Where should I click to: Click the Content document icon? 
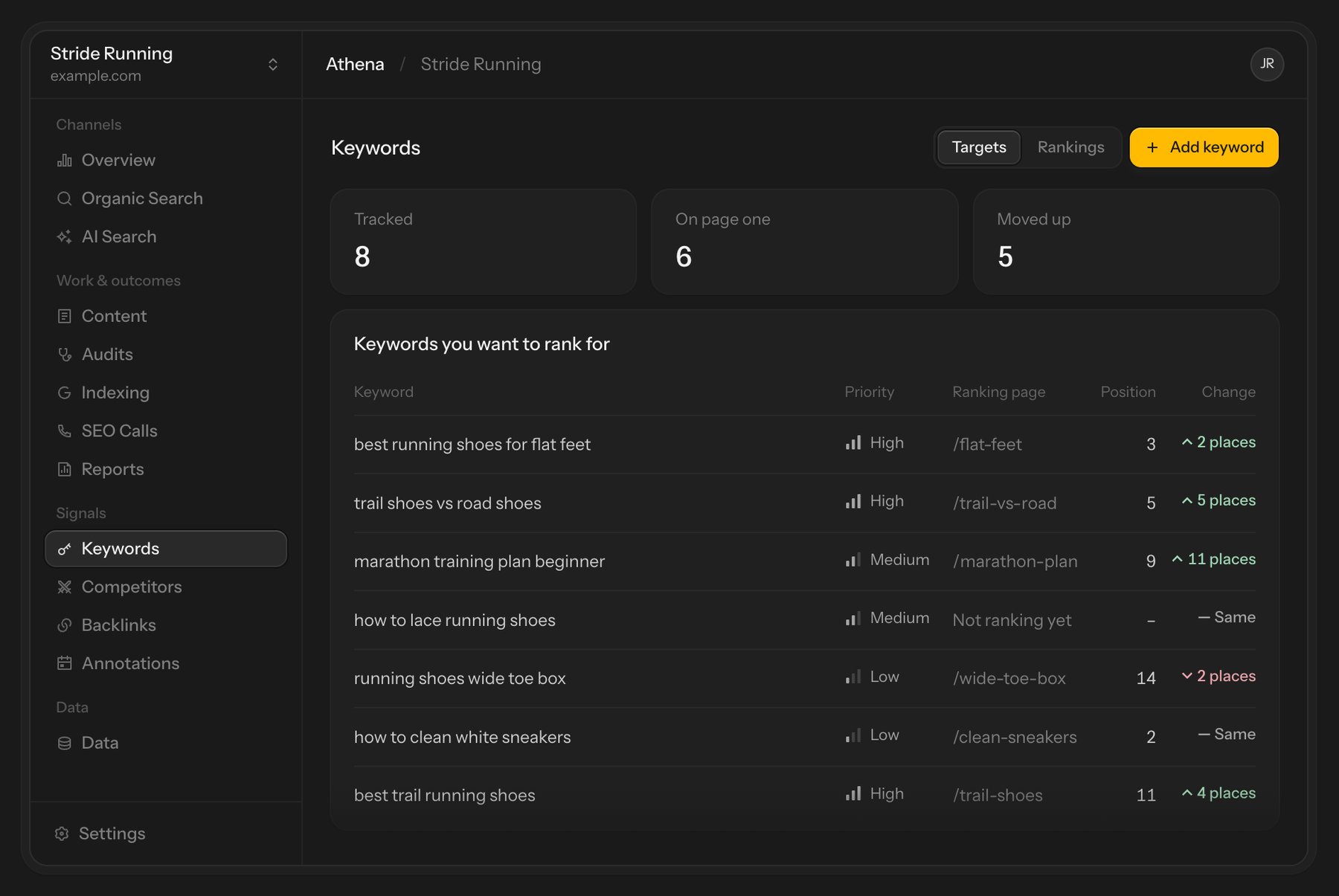click(x=65, y=316)
